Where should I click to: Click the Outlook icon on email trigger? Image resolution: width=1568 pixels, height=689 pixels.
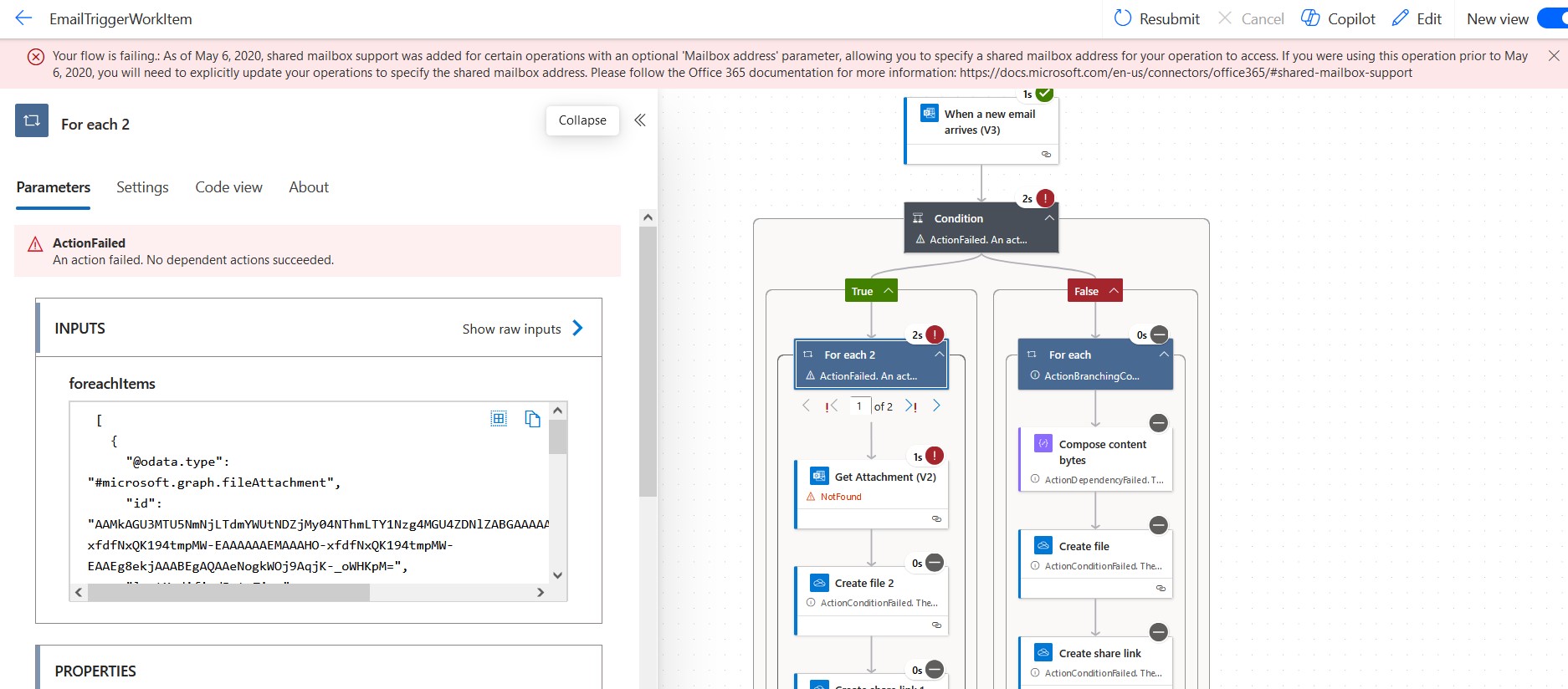929,113
